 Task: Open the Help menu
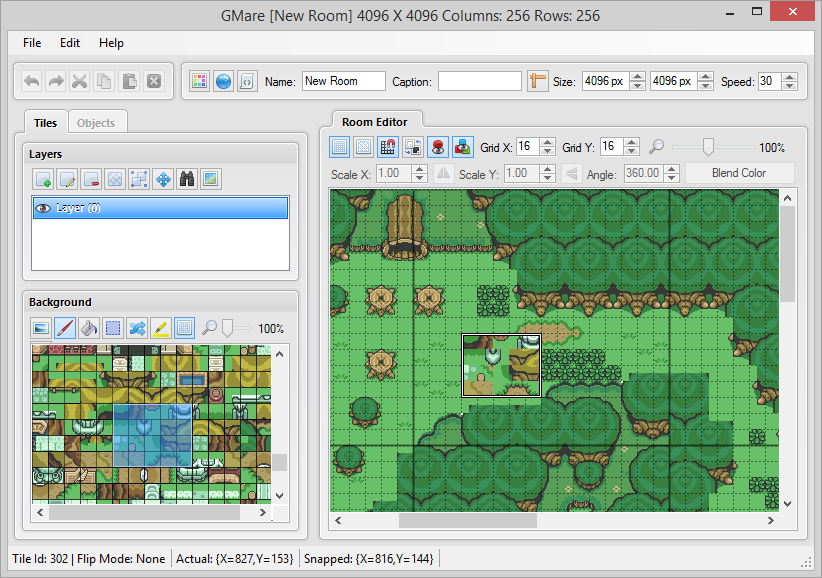coord(111,43)
